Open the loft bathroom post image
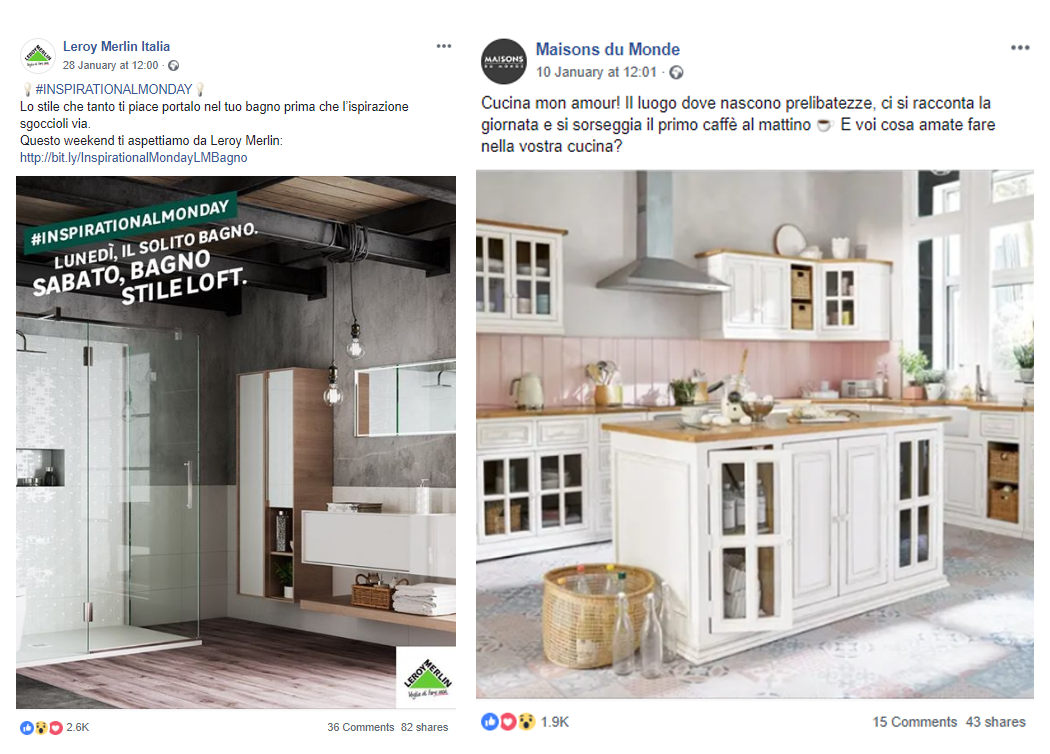 [236, 442]
